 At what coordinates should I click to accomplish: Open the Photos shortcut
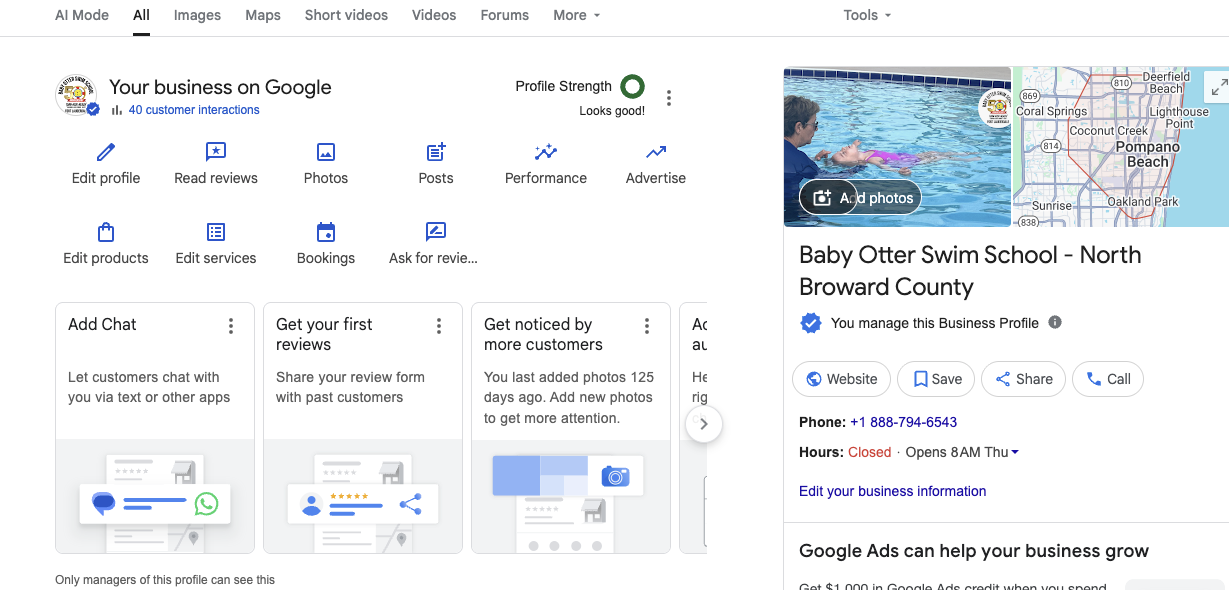[x=326, y=164]
